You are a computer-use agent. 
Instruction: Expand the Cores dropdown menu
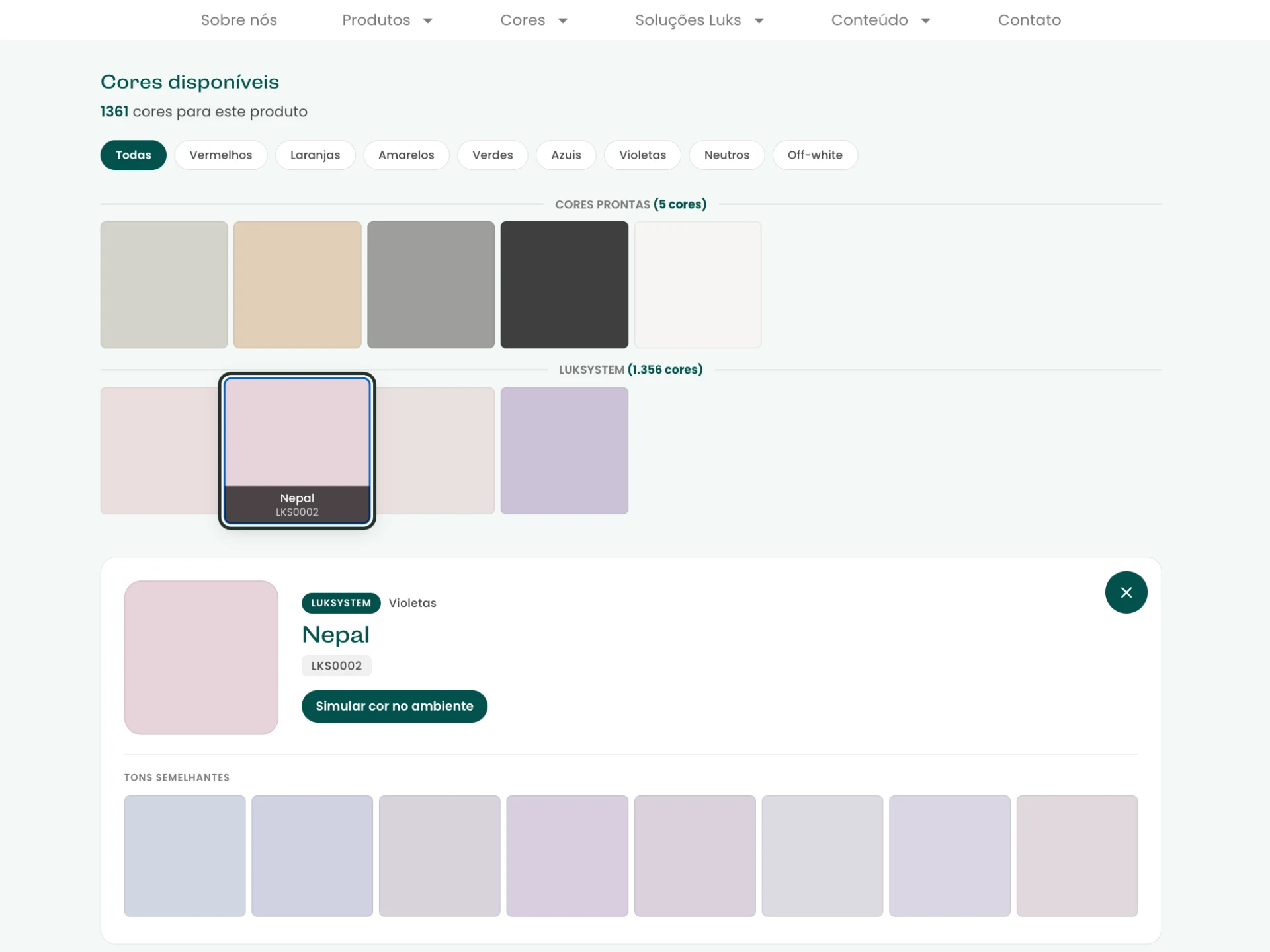pos(534,20)
